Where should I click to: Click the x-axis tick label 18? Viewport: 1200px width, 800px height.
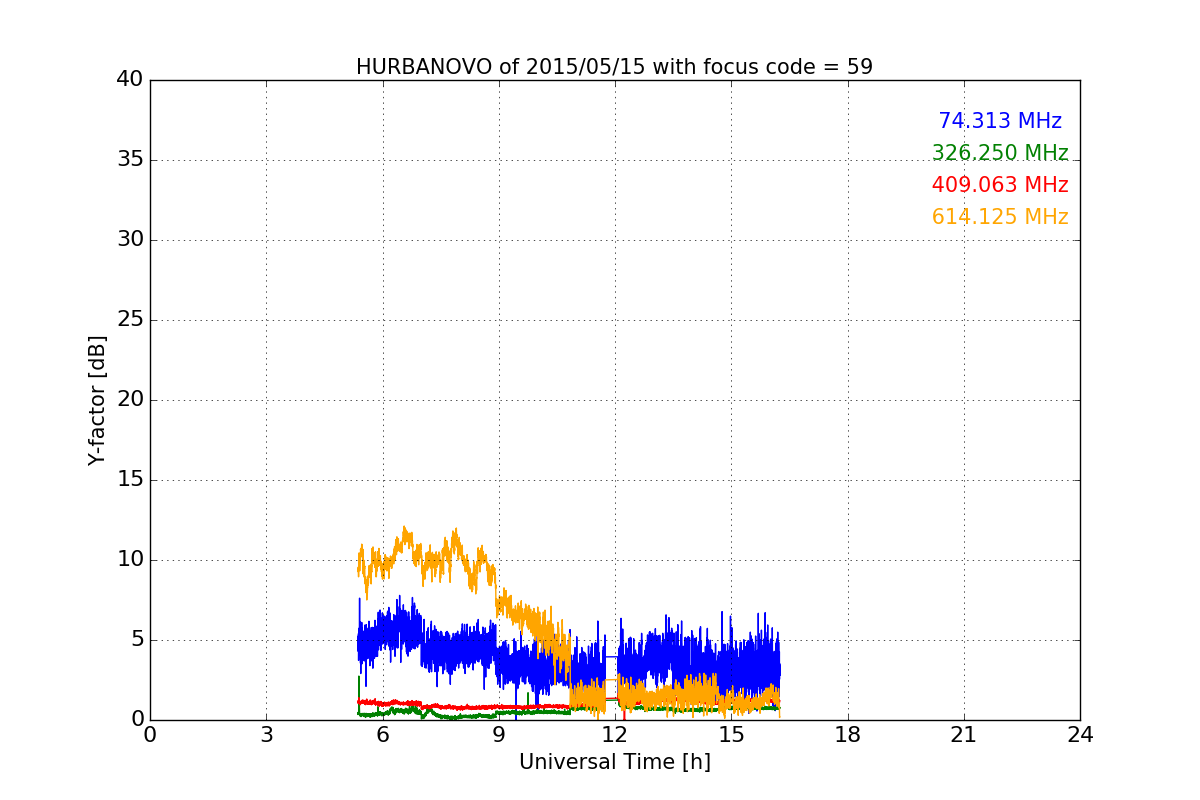pyautogui.click(x=848, y=734)
